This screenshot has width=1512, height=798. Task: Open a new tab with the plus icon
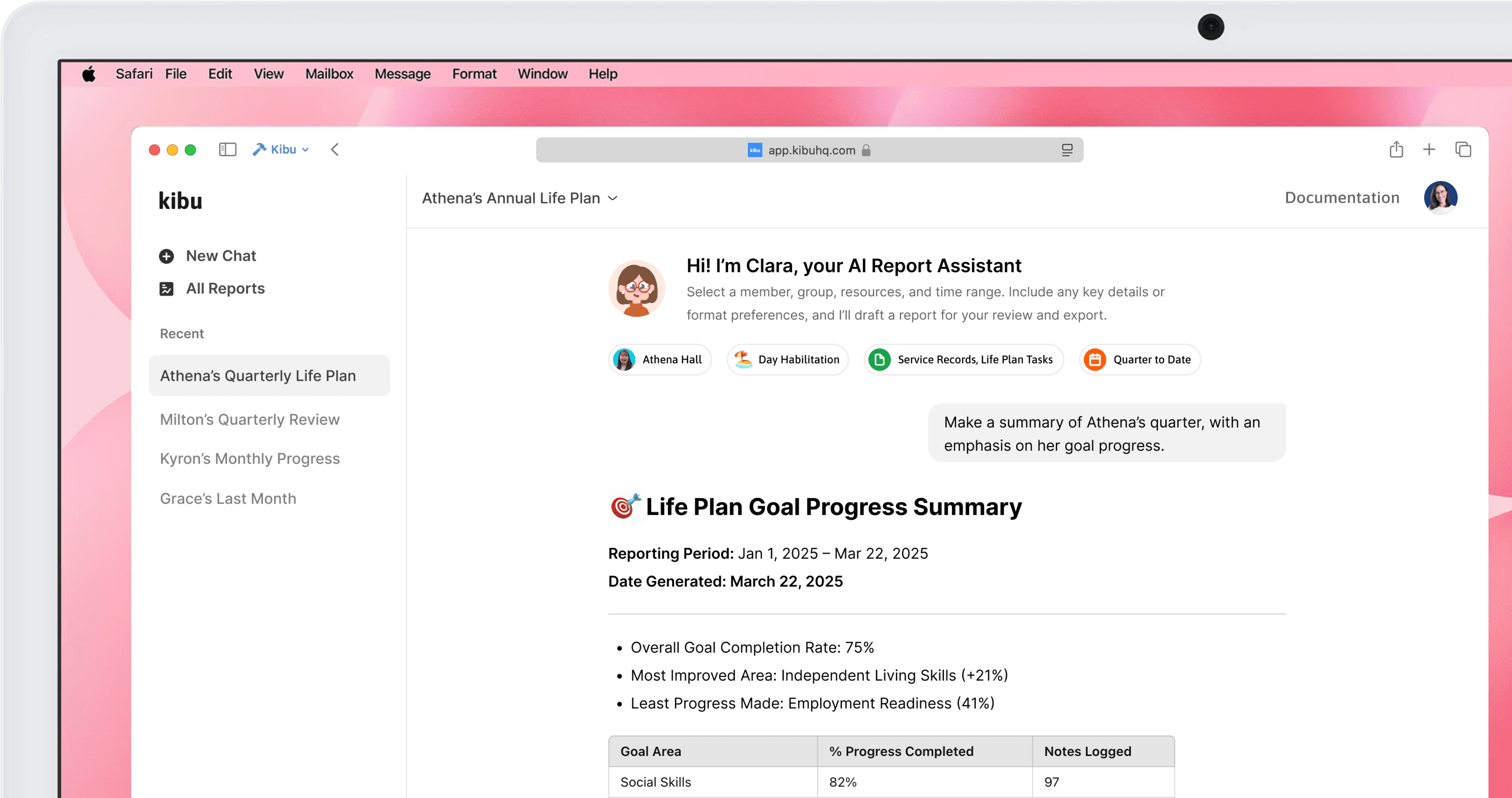[x=1429, y=150]
